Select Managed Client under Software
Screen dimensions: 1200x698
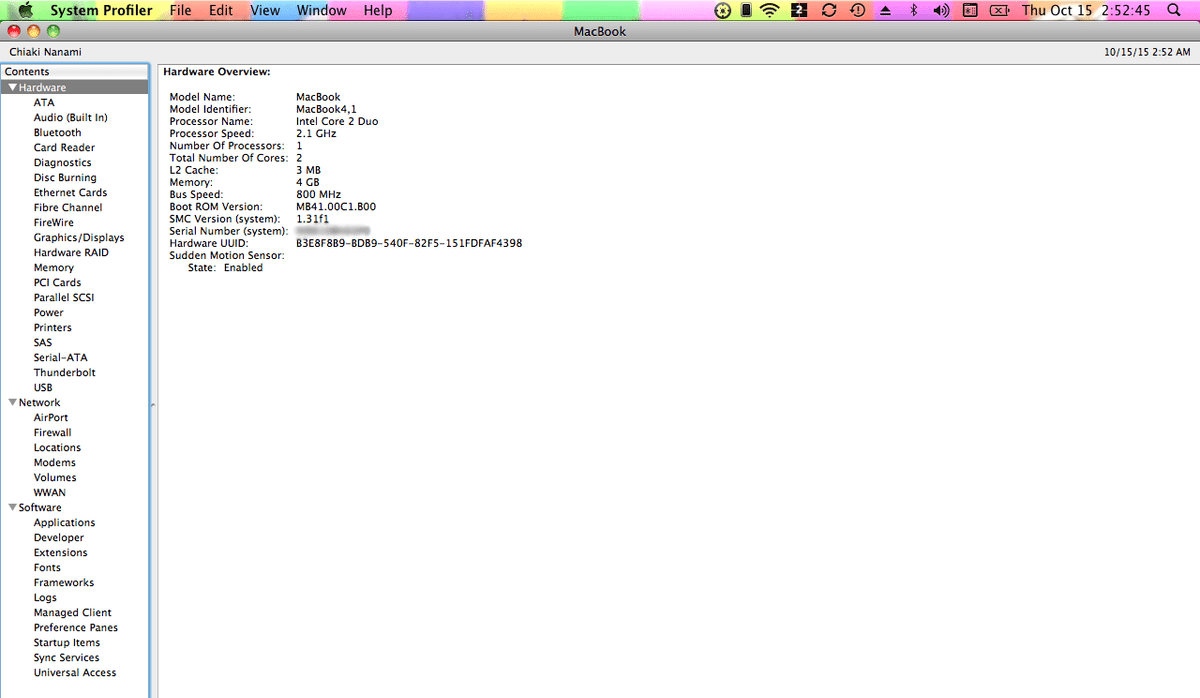pos(72,613)
